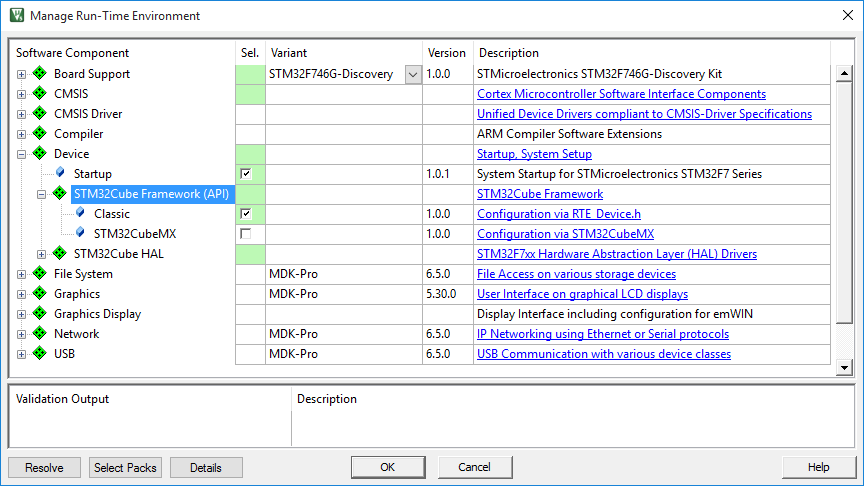The width and height of the screenshot is (864, 486).
Task: Expand the Board Support tree node
Action: click(x=21, y=74)
